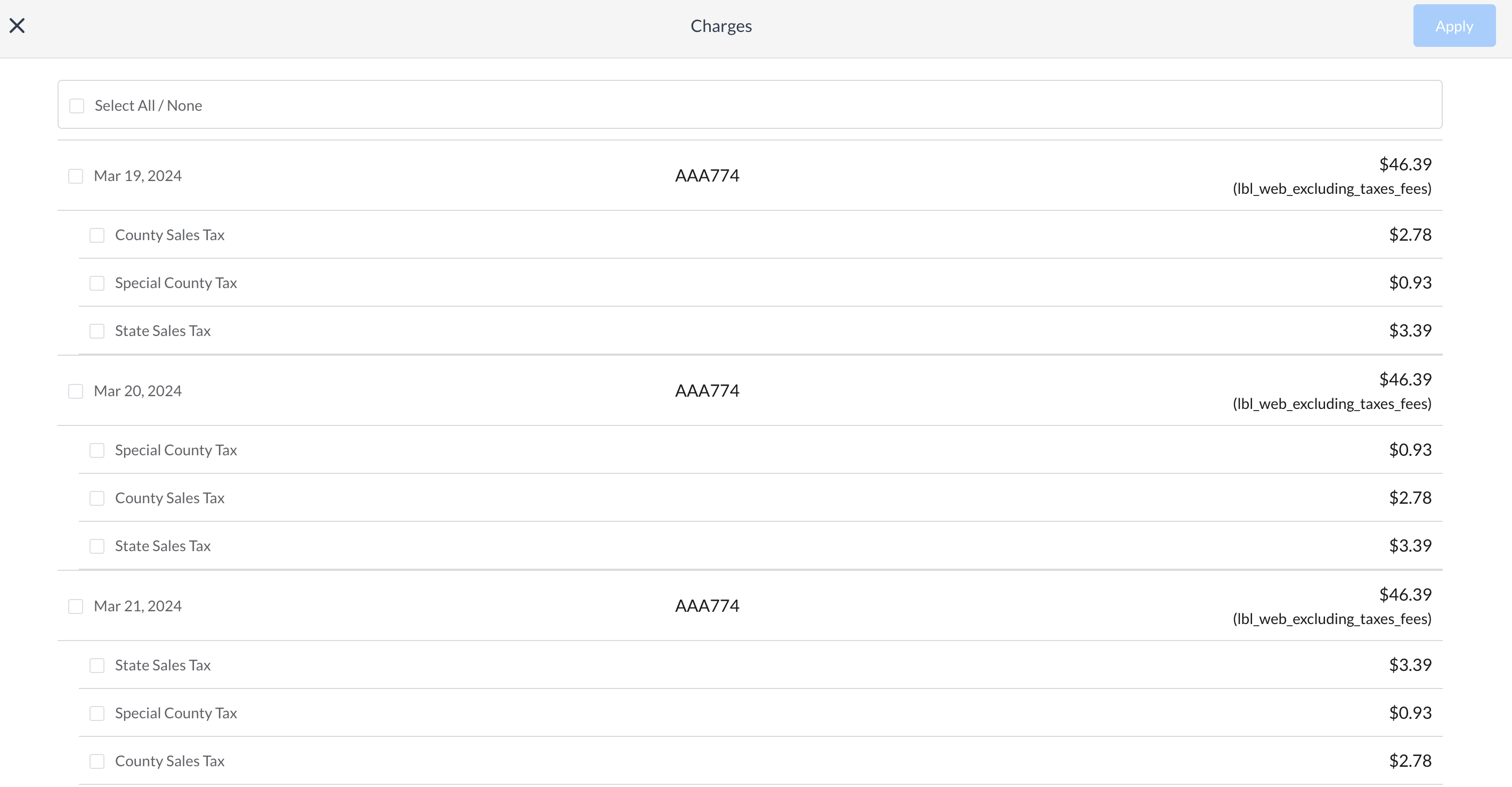Select State Sales Tax under Mar 20

[97, 546]
